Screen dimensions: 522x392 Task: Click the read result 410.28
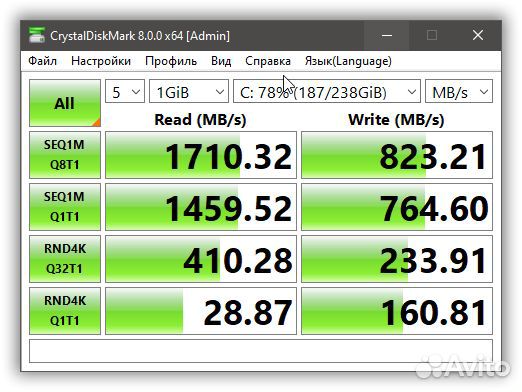[201, 259]
